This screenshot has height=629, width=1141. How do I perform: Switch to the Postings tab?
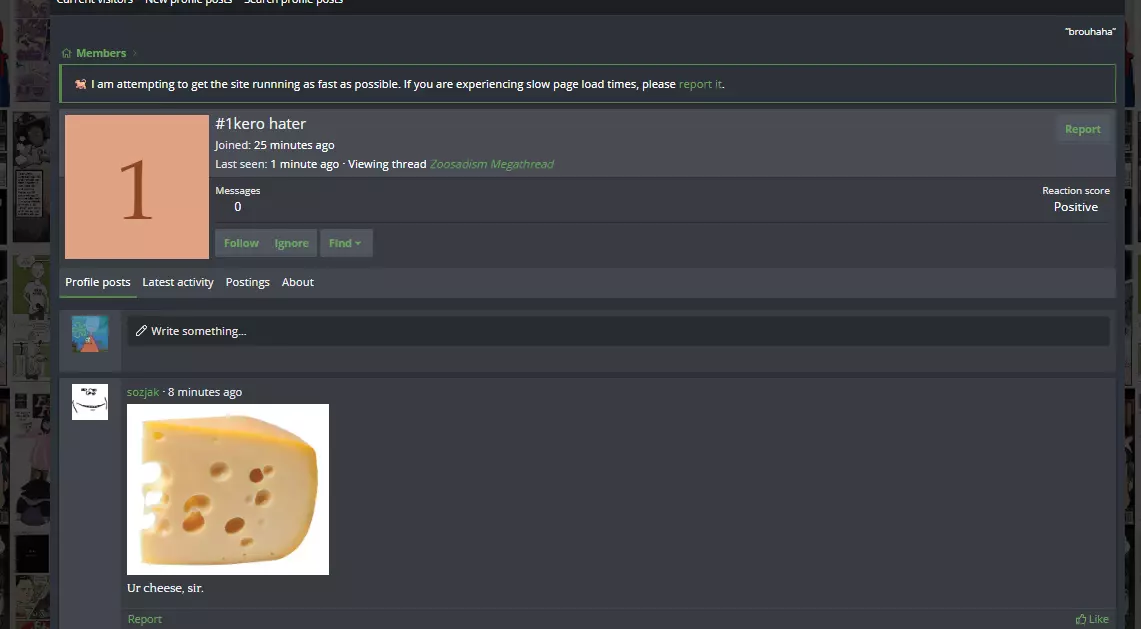click(247, 282)
